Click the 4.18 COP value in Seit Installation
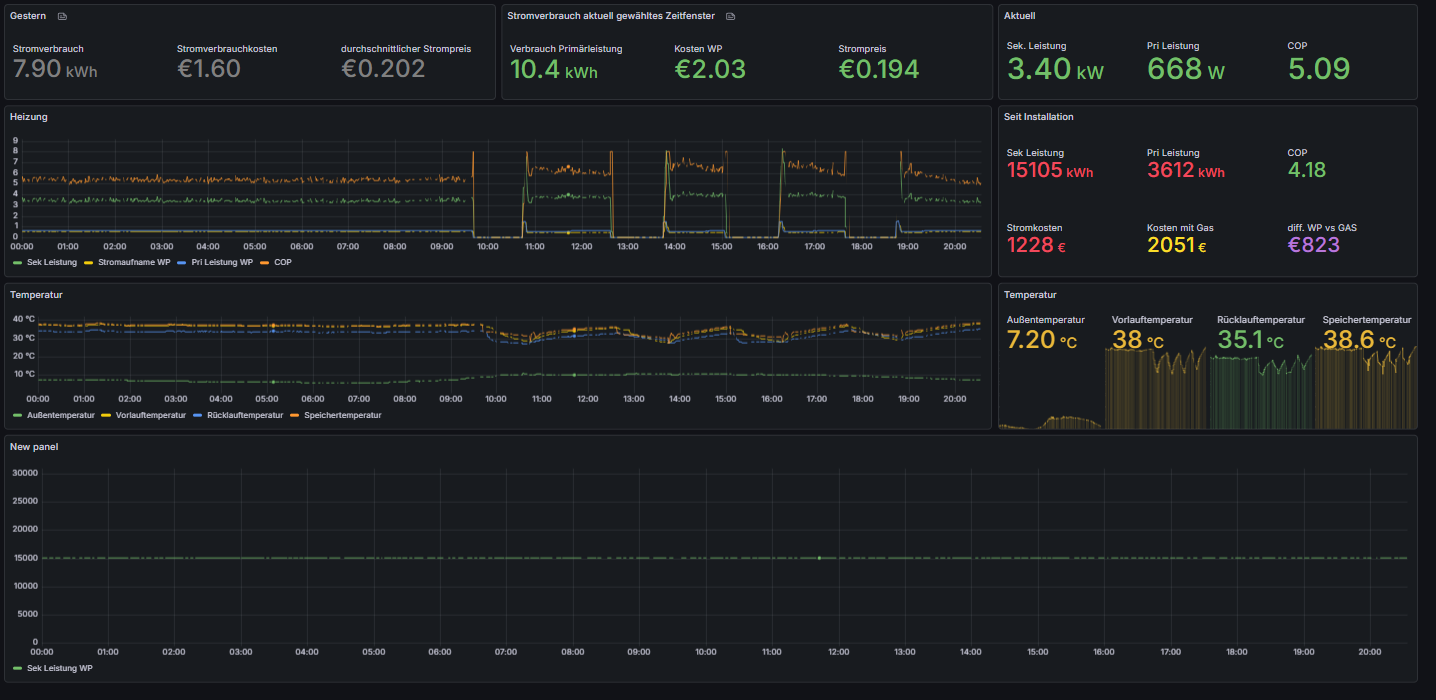This screenshot has height=700, width=1436. click(1307, 171)
